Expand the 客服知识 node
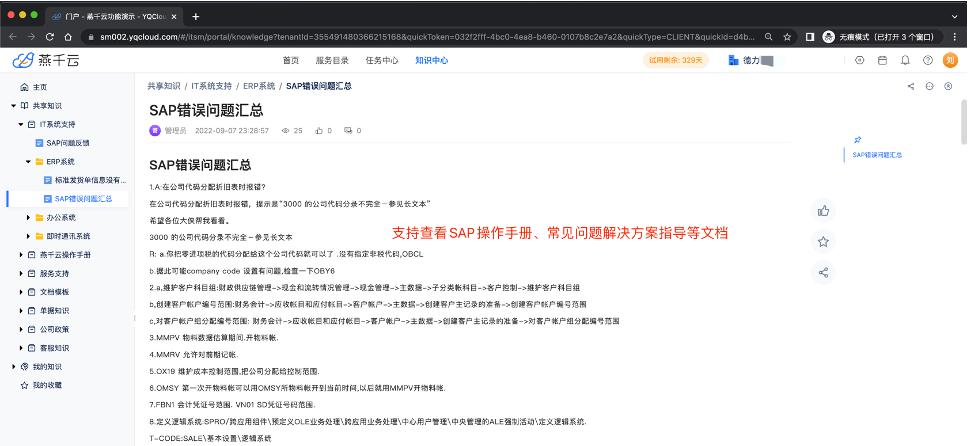This screenshot has width=968, height=446. 21,348
